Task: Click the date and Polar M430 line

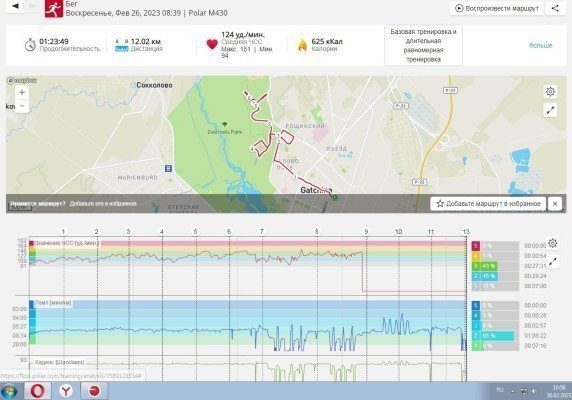Action: [147, 13]
